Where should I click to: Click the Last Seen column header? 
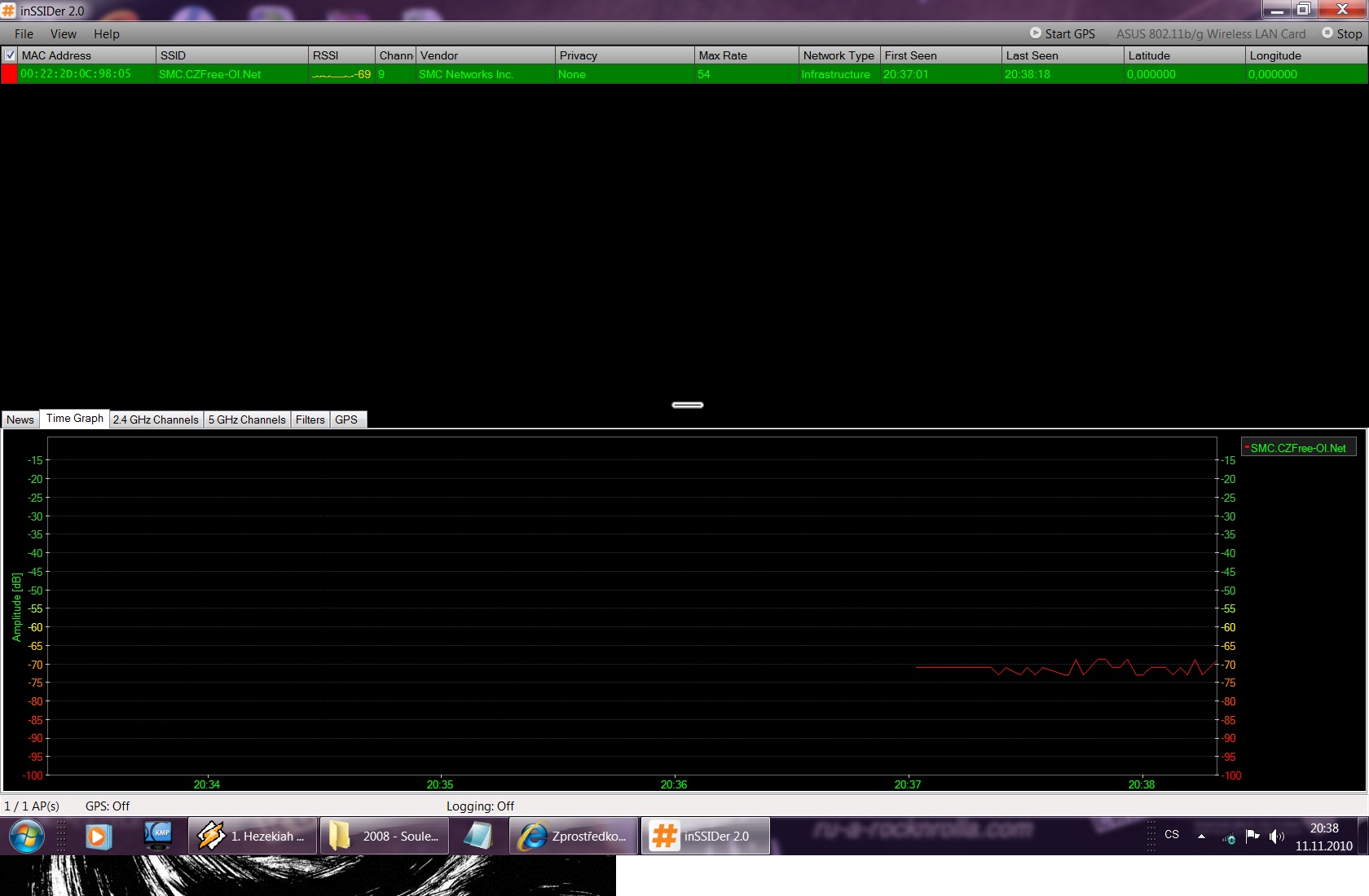[1063, 55]
